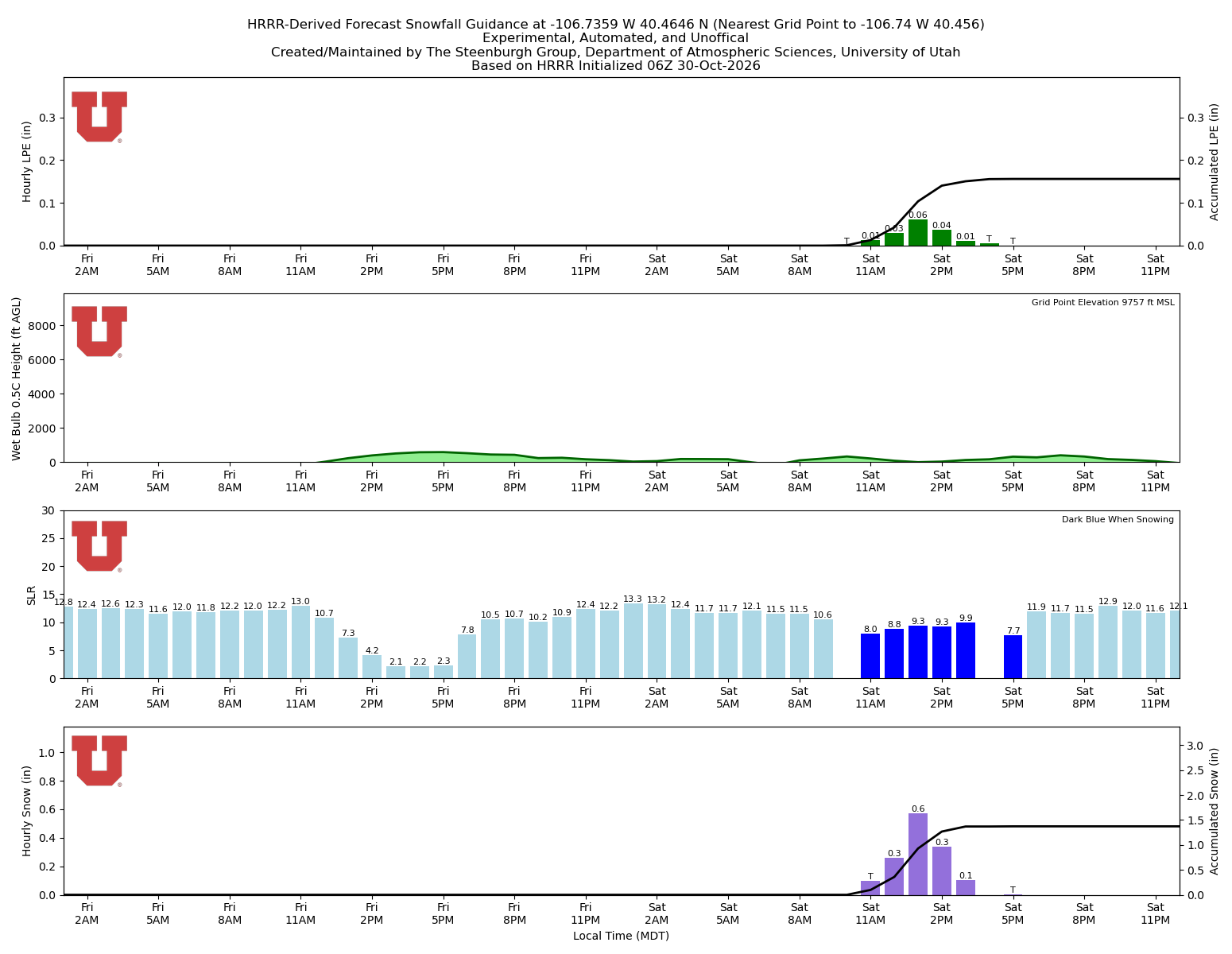Image resolution: width=1232 pixels, height=954 pixels.
Task: Click the 'SLR' y-axis label
Action: pyautogui.click(x=32, y=595)
